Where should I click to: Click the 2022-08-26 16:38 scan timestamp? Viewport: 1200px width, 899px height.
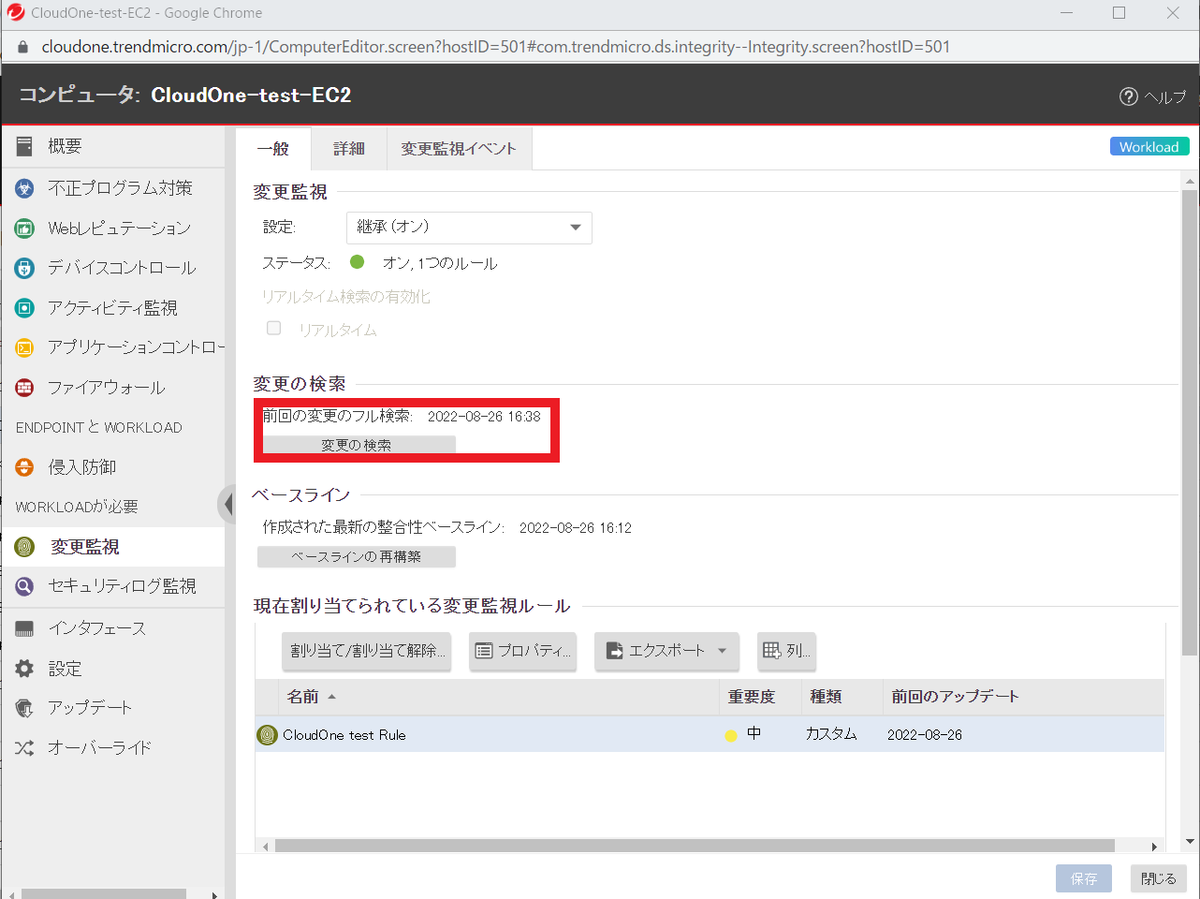point(484,417)
